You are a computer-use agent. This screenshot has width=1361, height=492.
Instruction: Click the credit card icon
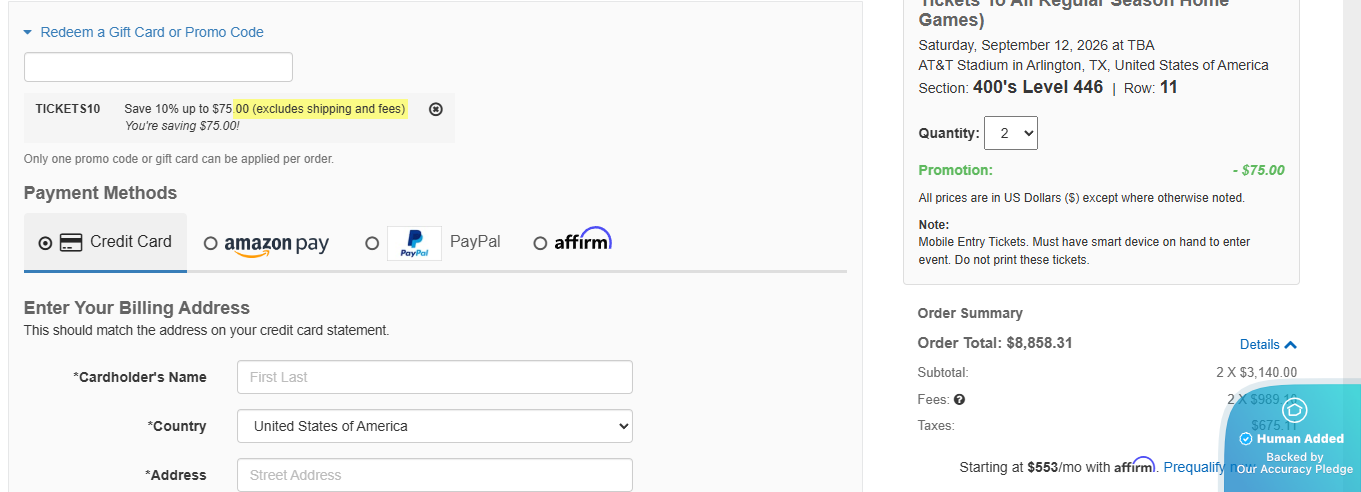pyautogui.click(x=71, y=243)
